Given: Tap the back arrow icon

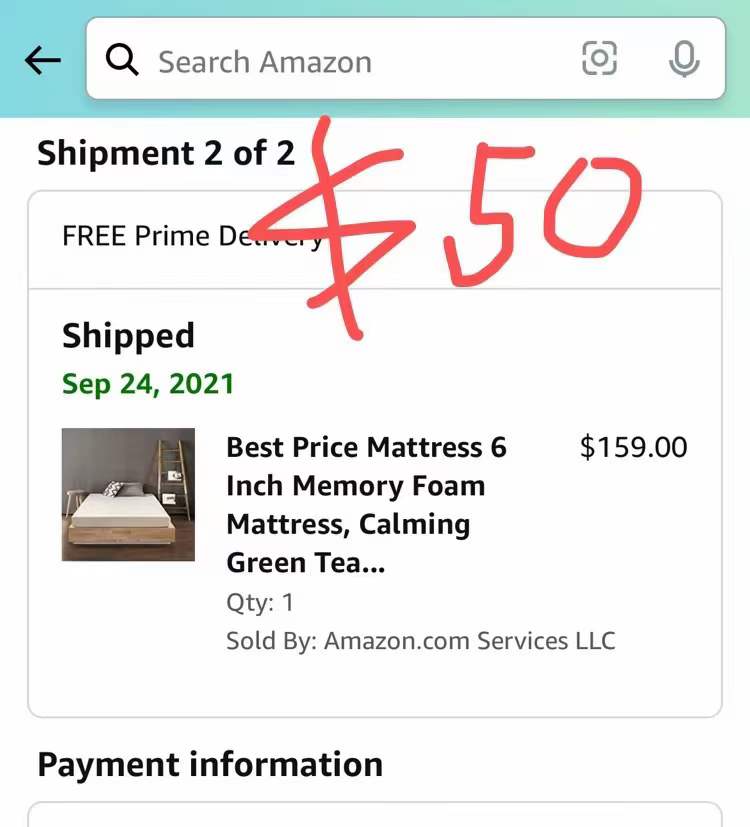Looking at the screenshot, I should 43,60.
